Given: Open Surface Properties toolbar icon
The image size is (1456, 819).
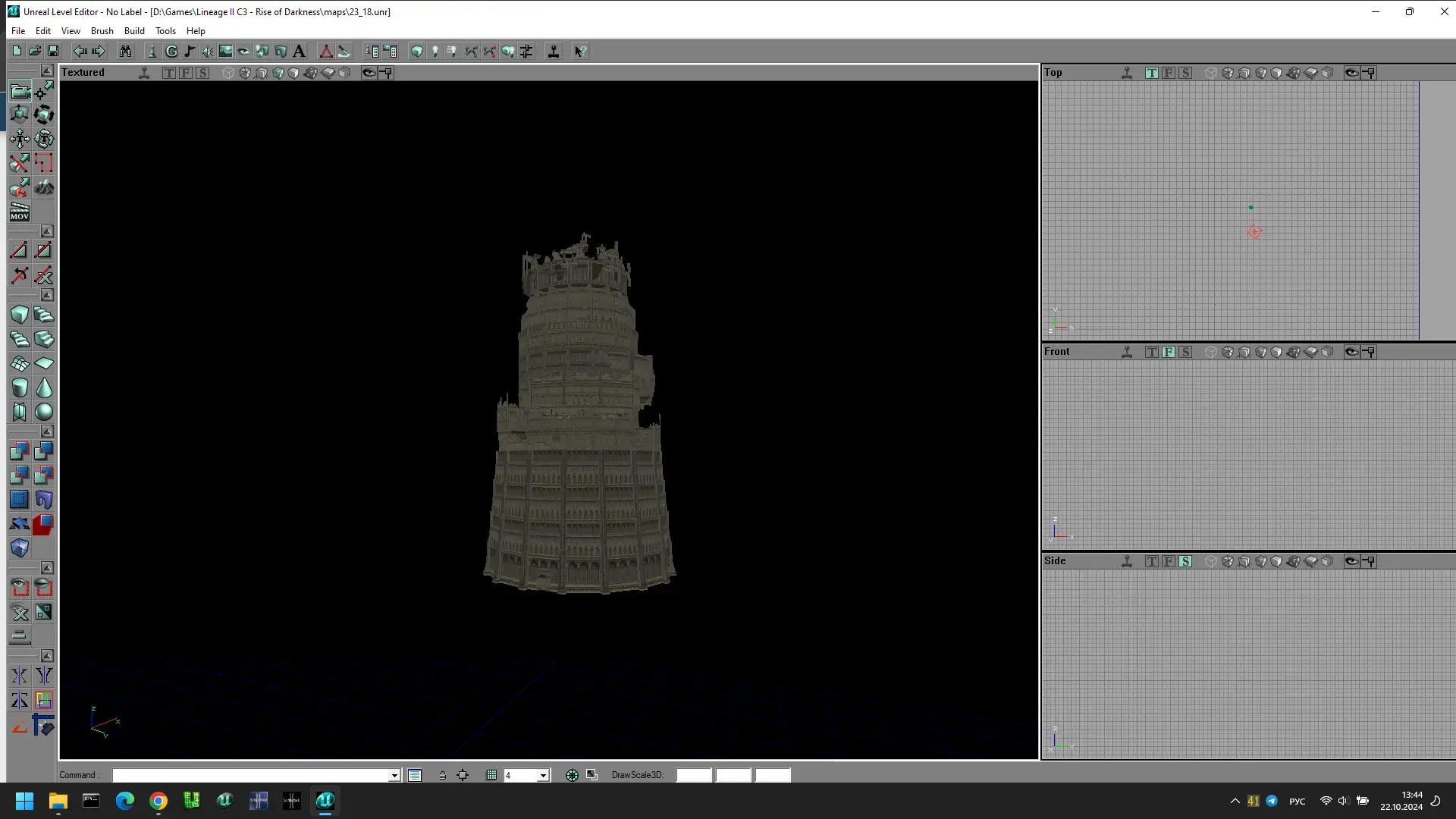Looking at the screenshot, I should pos(390,51).
